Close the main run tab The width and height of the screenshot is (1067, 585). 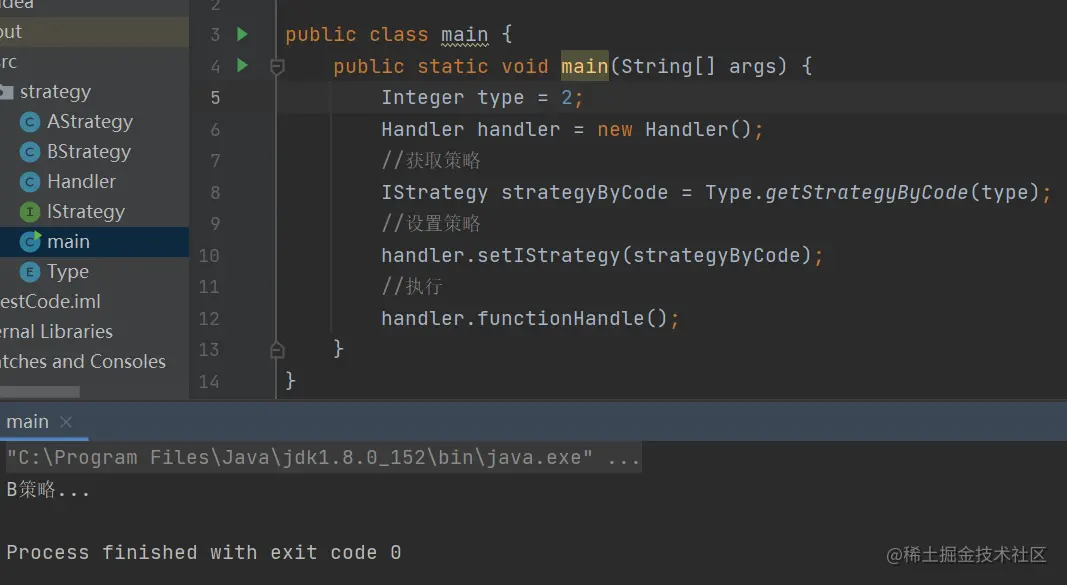[66, 422]
